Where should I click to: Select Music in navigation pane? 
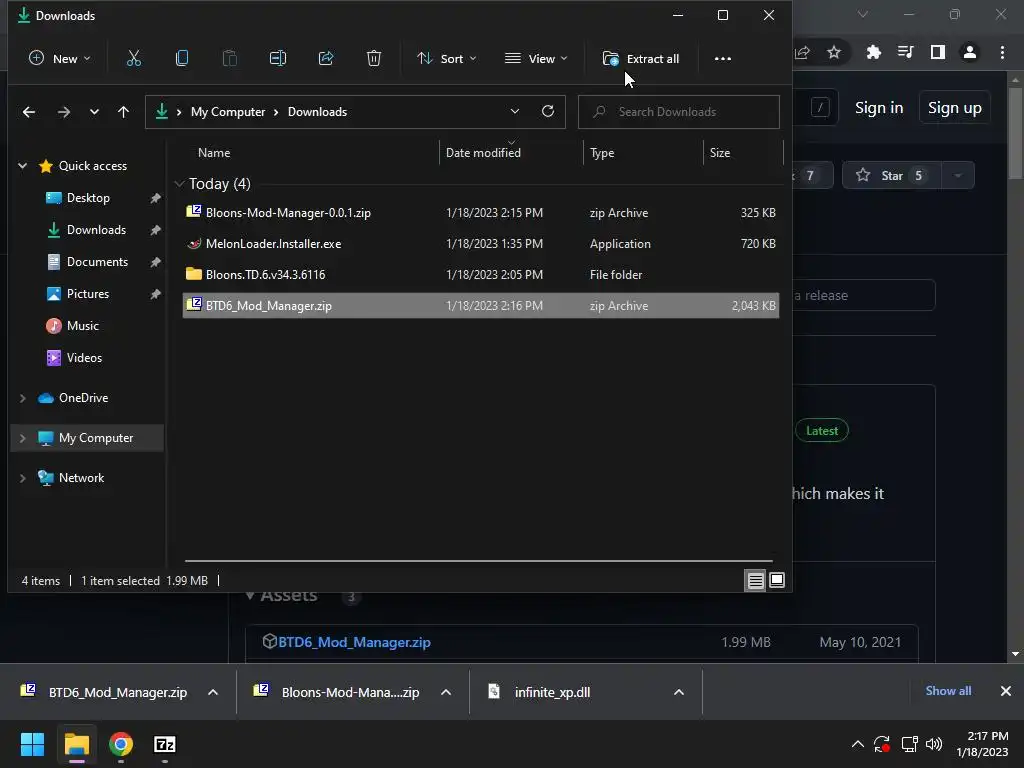point(82,326)
